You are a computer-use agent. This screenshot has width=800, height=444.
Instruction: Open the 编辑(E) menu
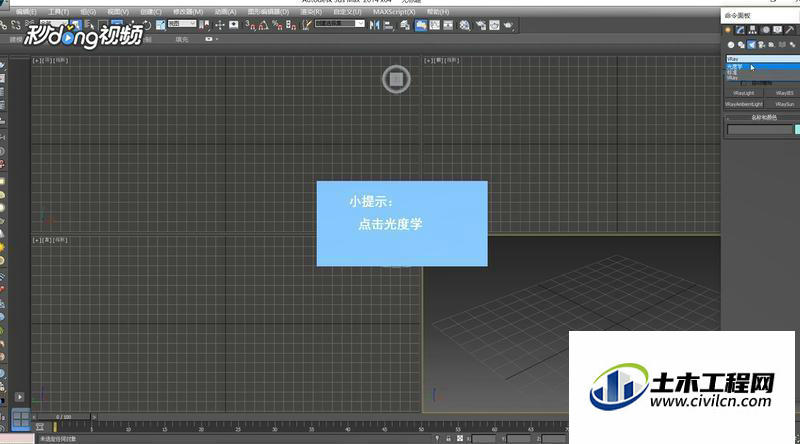[26, 11]
